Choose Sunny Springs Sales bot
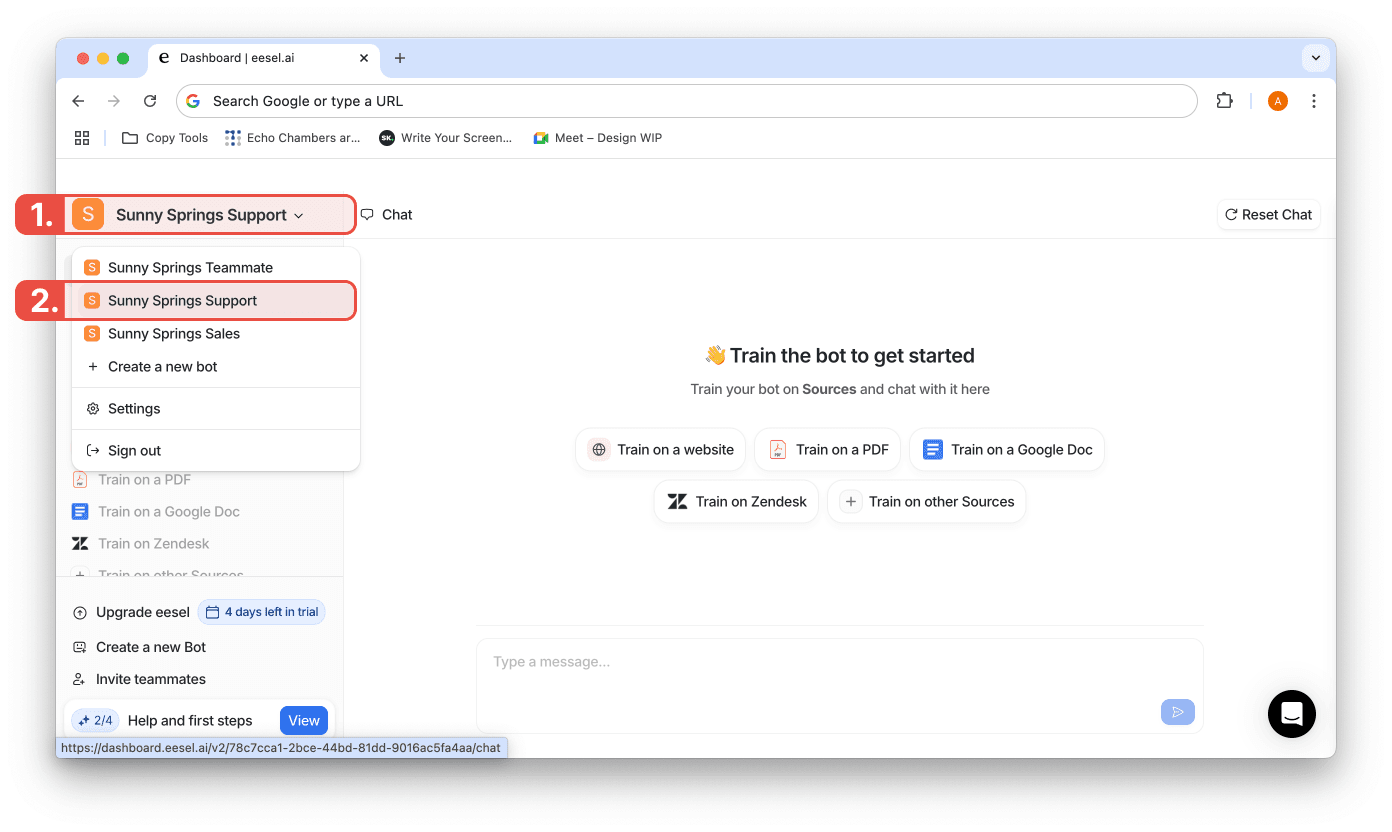 (x=174, y=334)
